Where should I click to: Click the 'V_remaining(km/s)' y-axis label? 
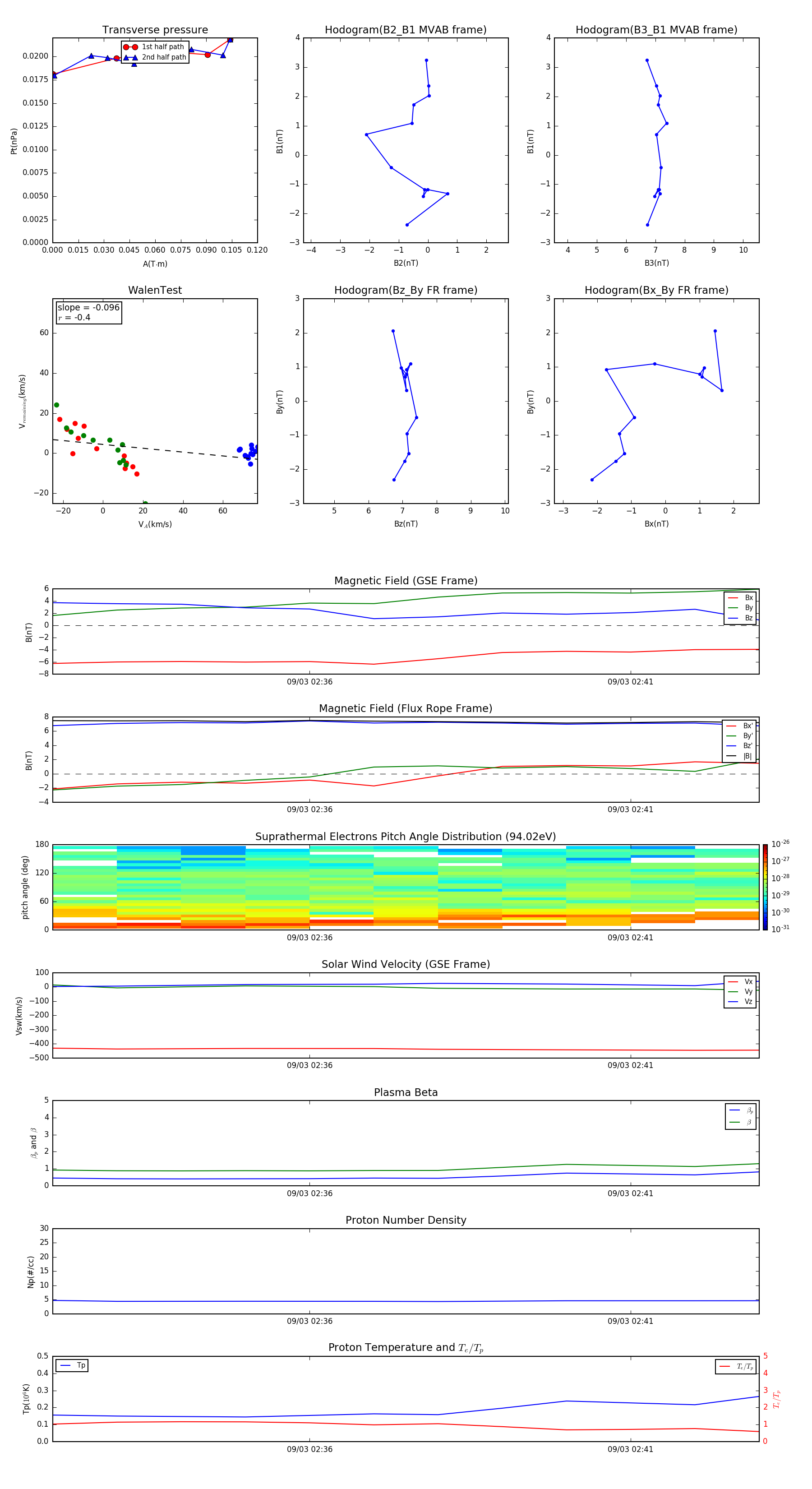(x=23, y=401)
